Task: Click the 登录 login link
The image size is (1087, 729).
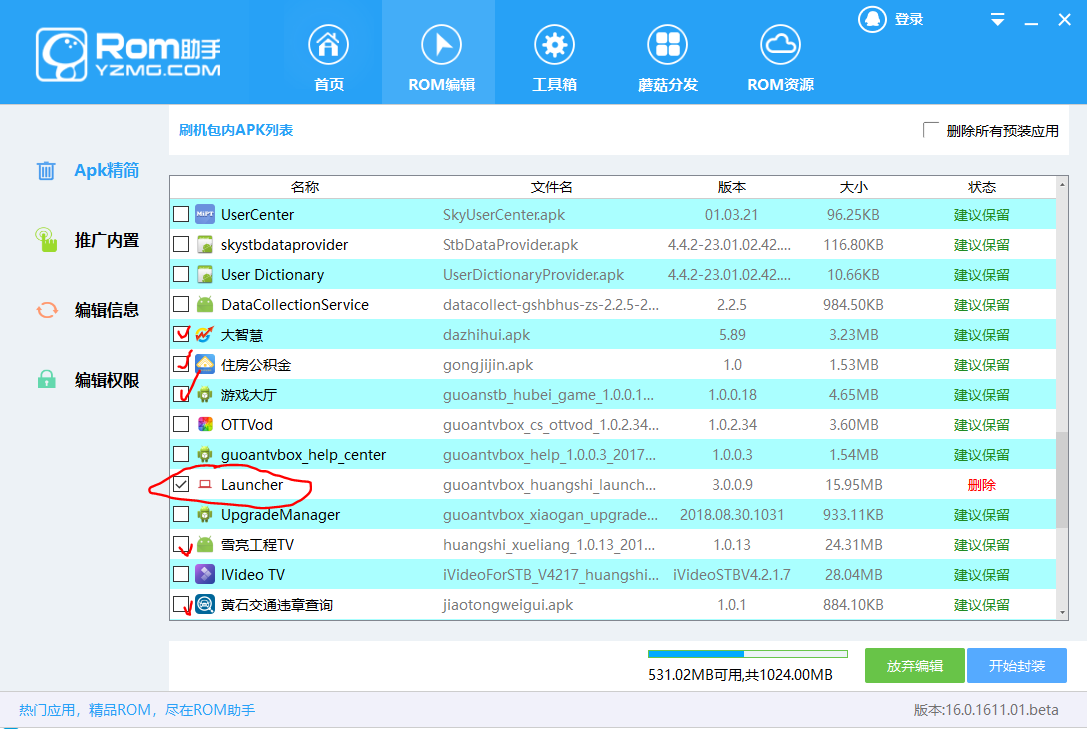Action: pyautogui.click(x=909, y=19)
